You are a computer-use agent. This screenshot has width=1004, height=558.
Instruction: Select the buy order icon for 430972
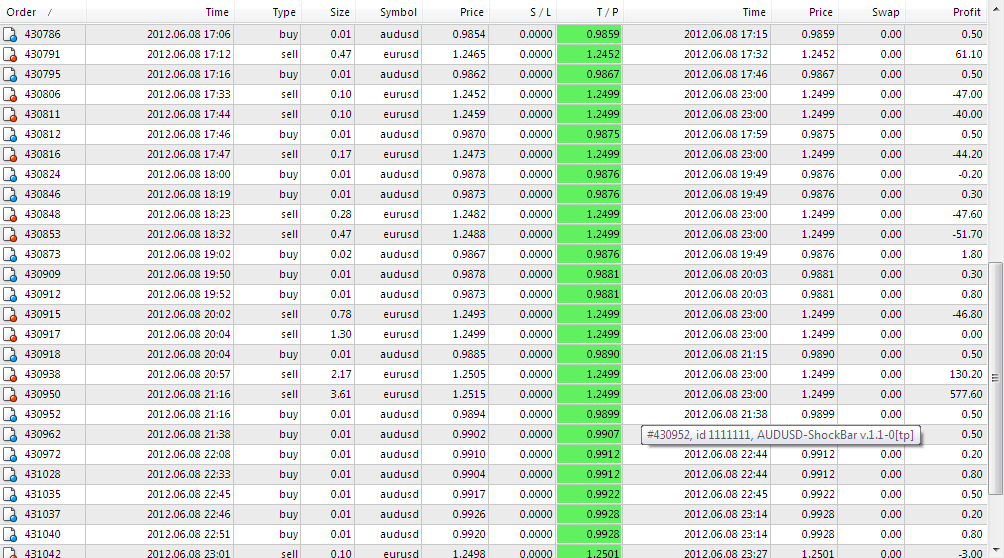click(10, 454)
